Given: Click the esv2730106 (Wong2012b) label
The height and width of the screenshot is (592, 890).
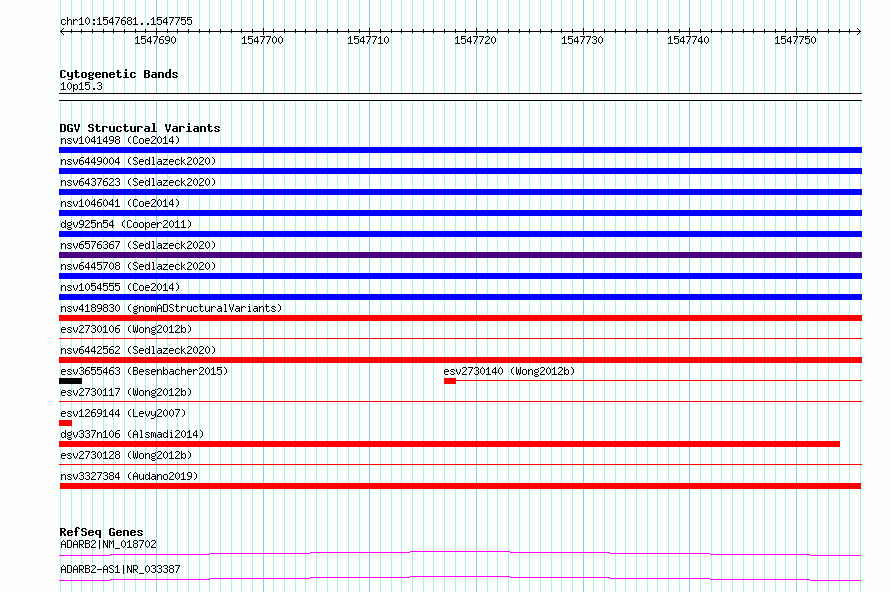Looking at the screenshot, I should click(x=126, y=329).
